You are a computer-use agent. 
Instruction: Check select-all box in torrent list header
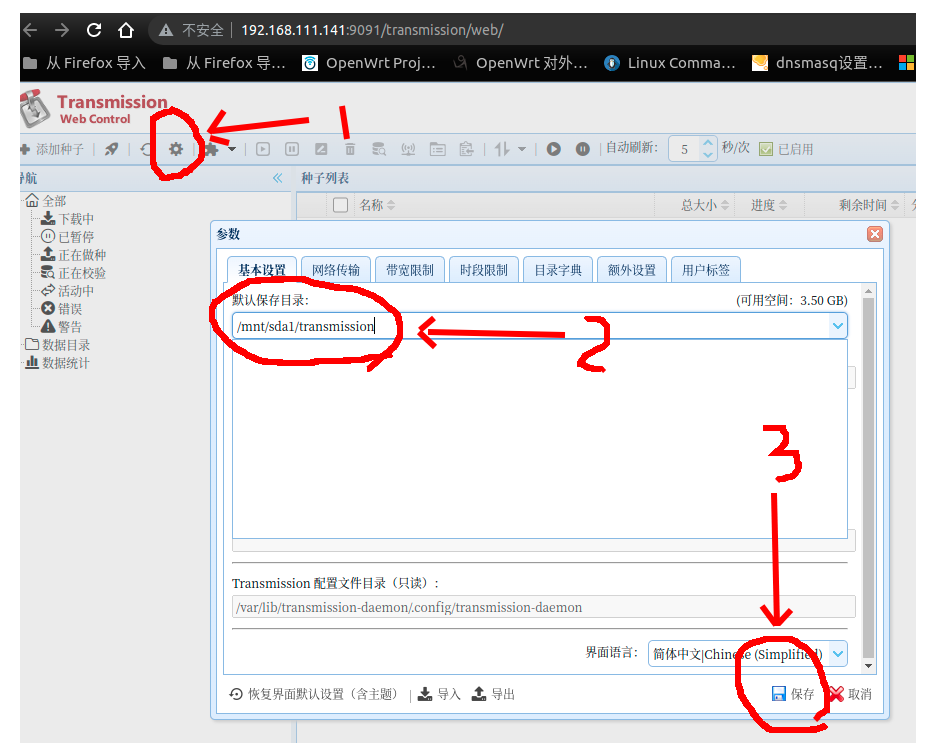(340, 205)
